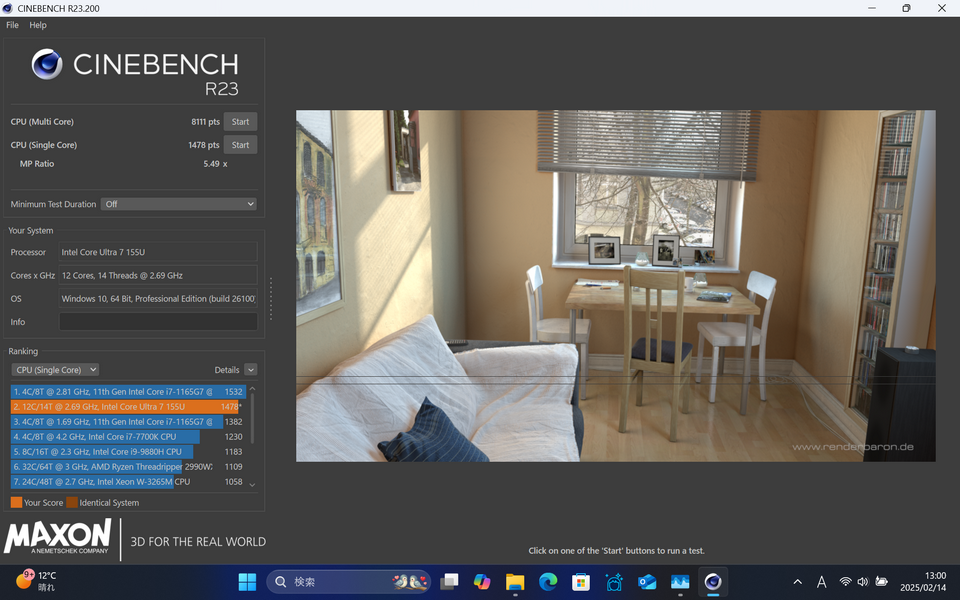Click Cinebench icon on taskbar

point(713,582)
